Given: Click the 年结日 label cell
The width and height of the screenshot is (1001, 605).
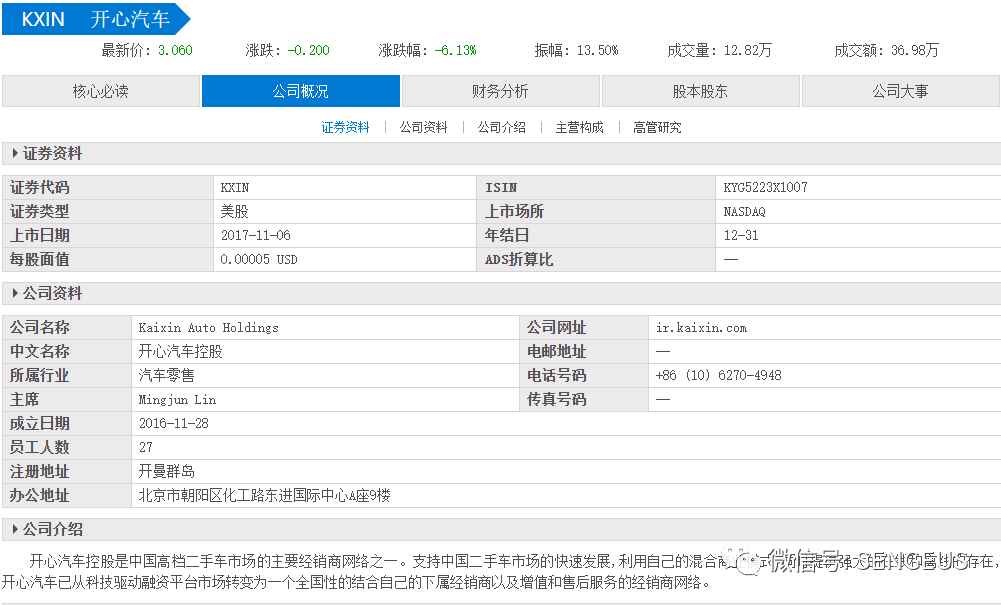Looking at the screenshot, I should click(x=596, y=235).
